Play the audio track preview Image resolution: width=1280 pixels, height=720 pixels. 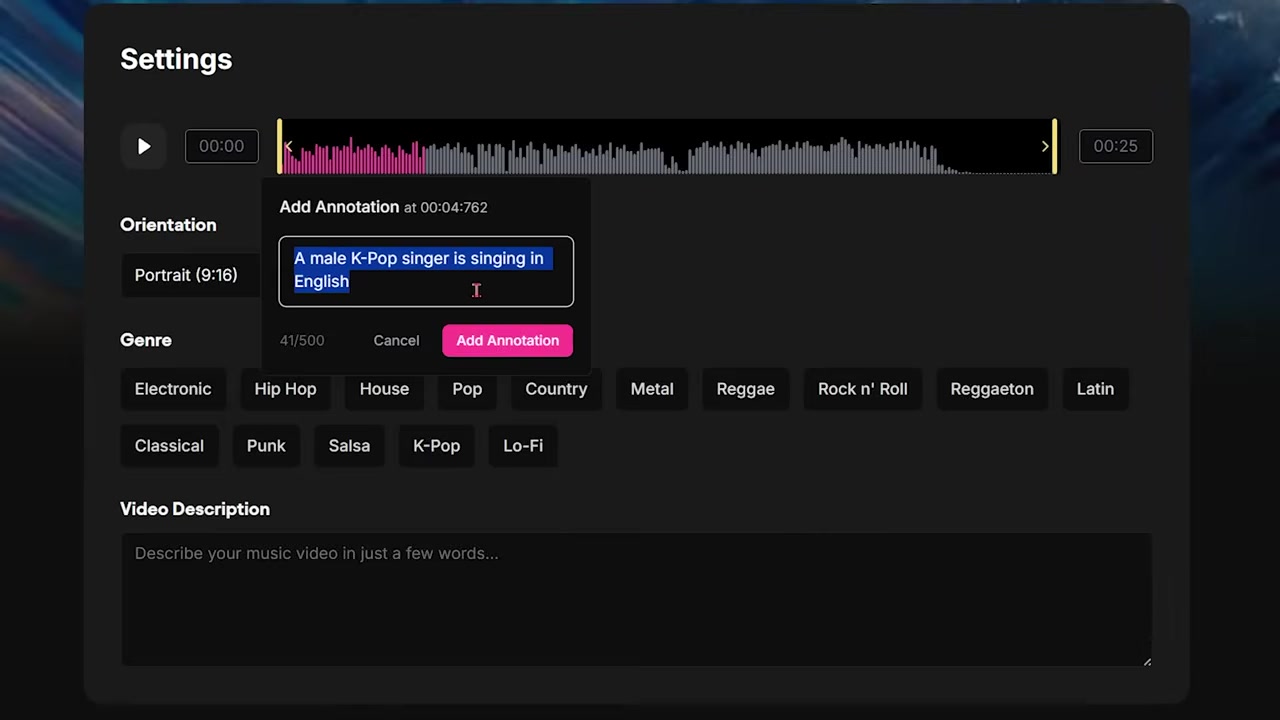144,146
